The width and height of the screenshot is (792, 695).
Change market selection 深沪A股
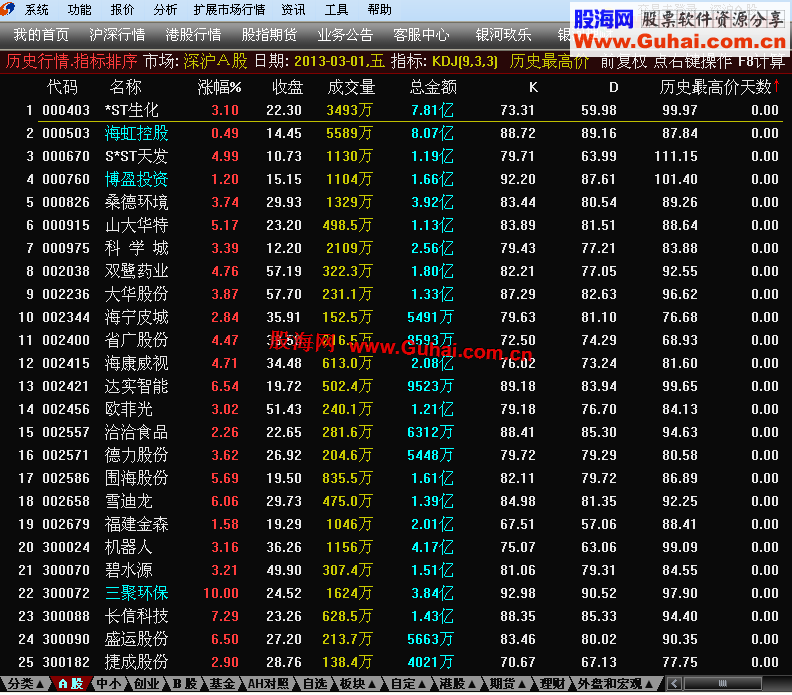215,62
